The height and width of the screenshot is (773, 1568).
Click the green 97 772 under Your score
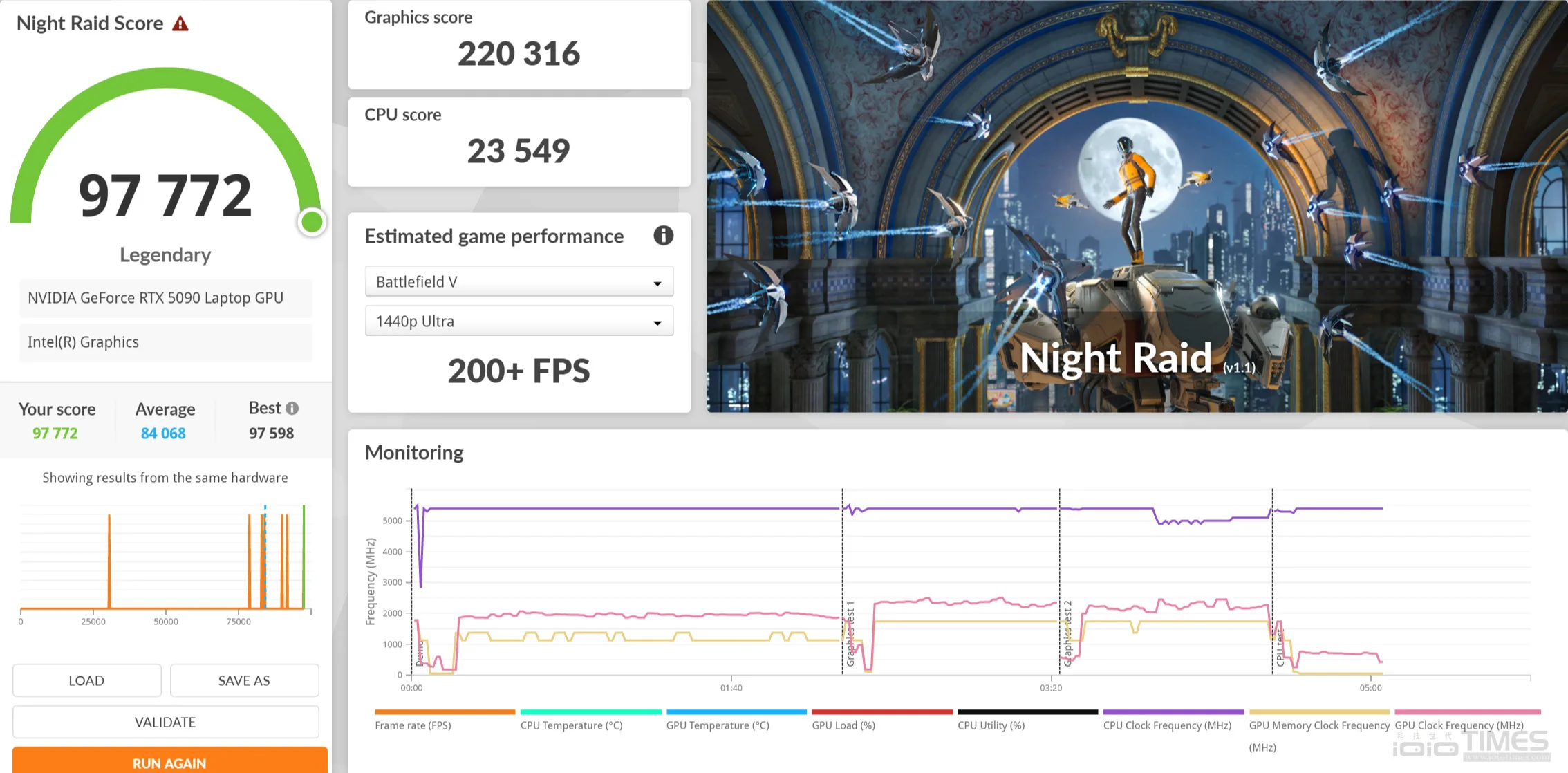[55, 434]
